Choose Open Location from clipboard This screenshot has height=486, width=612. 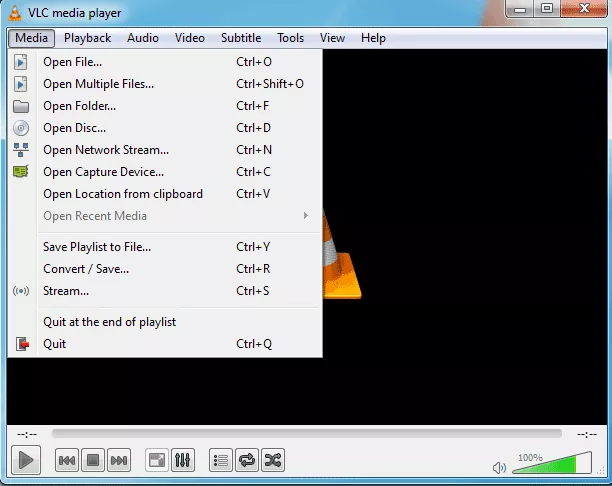[x=165, y=194]
